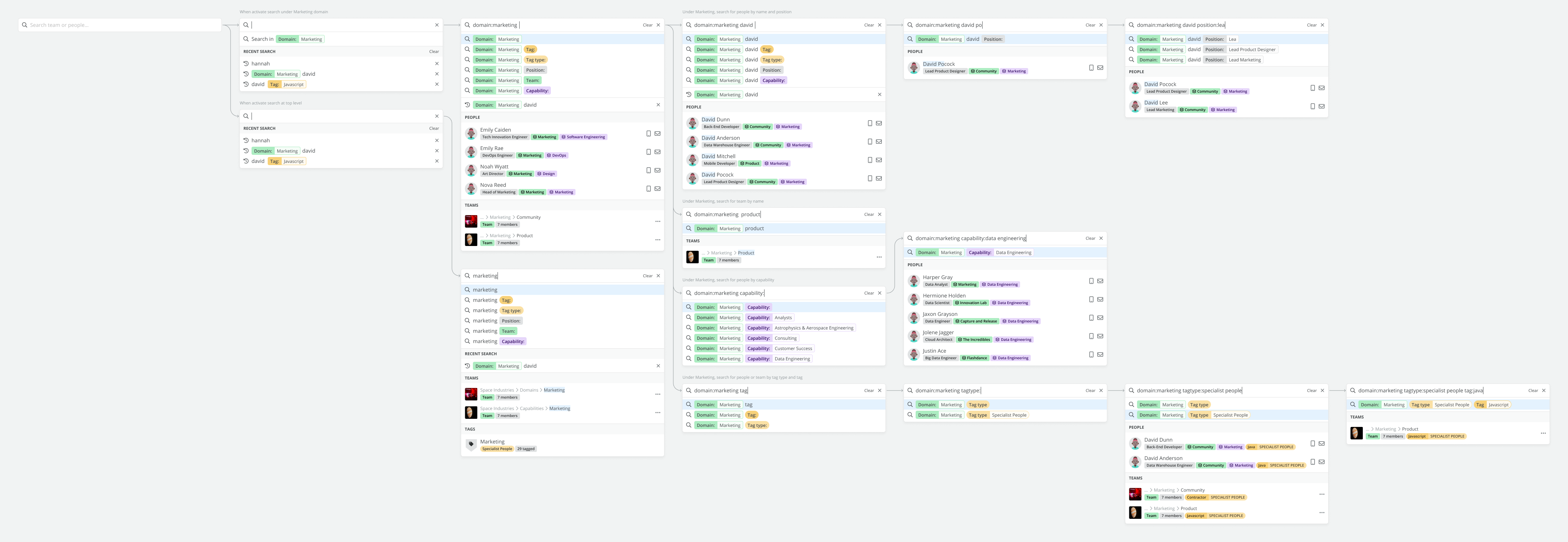Click Product team thumbnail in 'domain:marketing product' results

(692, 256)
